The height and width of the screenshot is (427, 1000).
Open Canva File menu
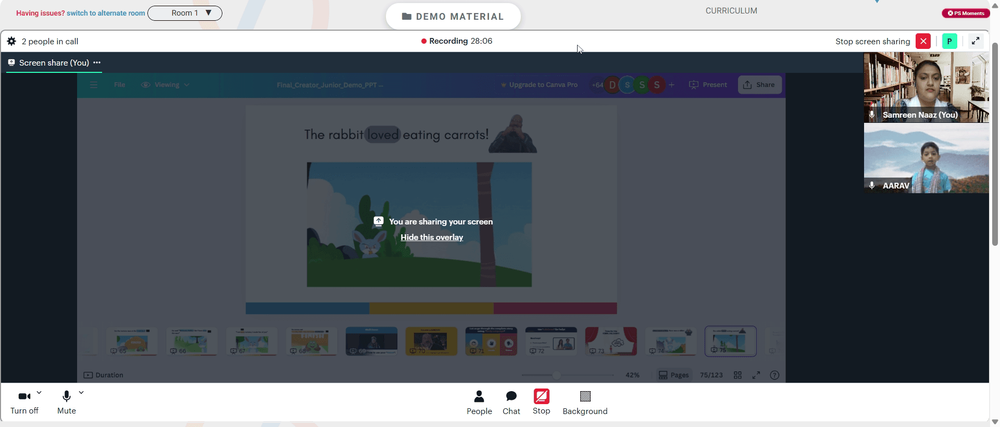point(119,85)
